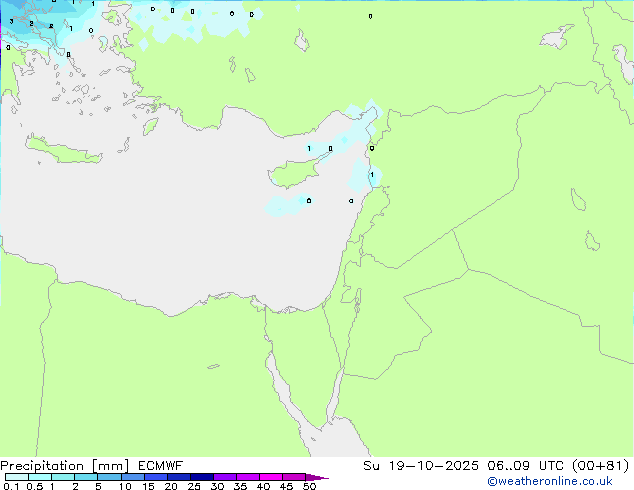Click the legend arrow tip above 50
Viewport: 634px width, 490px height.
click(317, 477)
